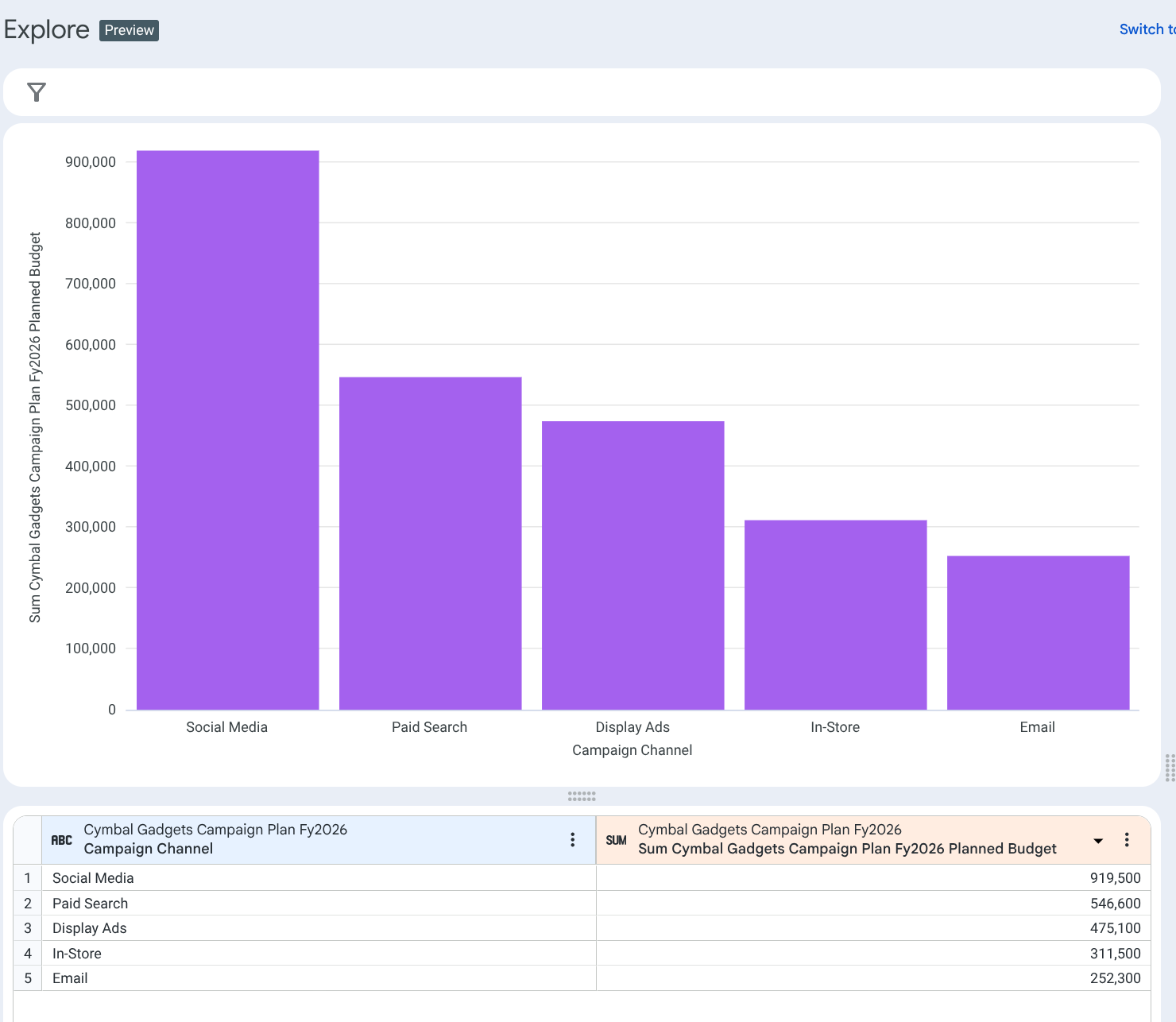Click the chart resize grip below the visualization

[x=582, y=796]
